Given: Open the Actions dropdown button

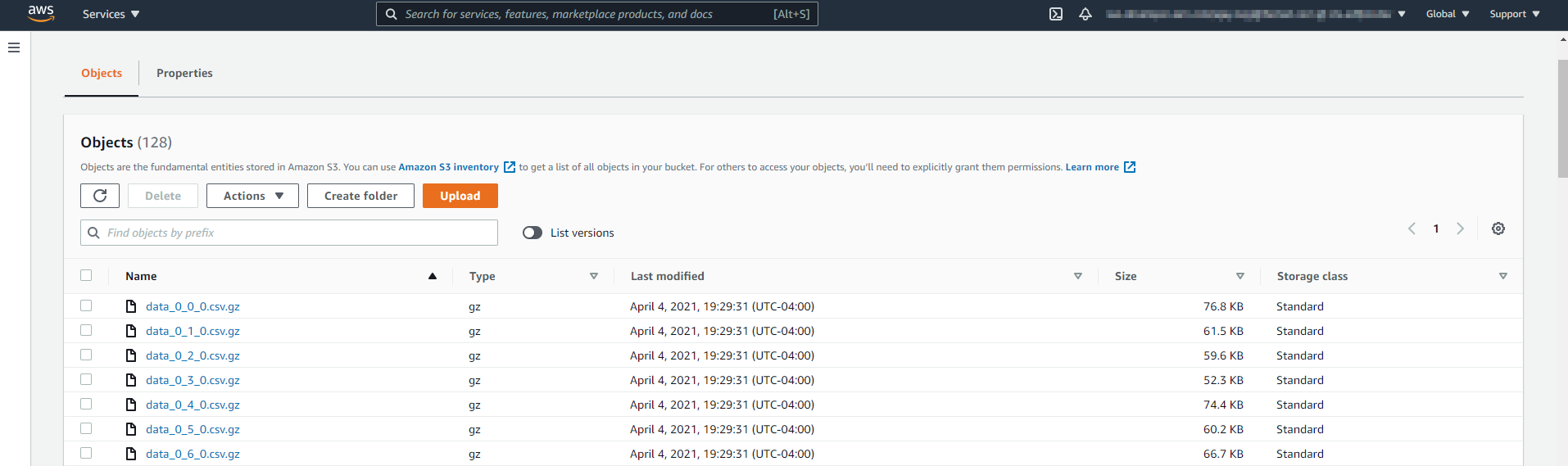Looking at the screenshot, I should click(252, 196).
